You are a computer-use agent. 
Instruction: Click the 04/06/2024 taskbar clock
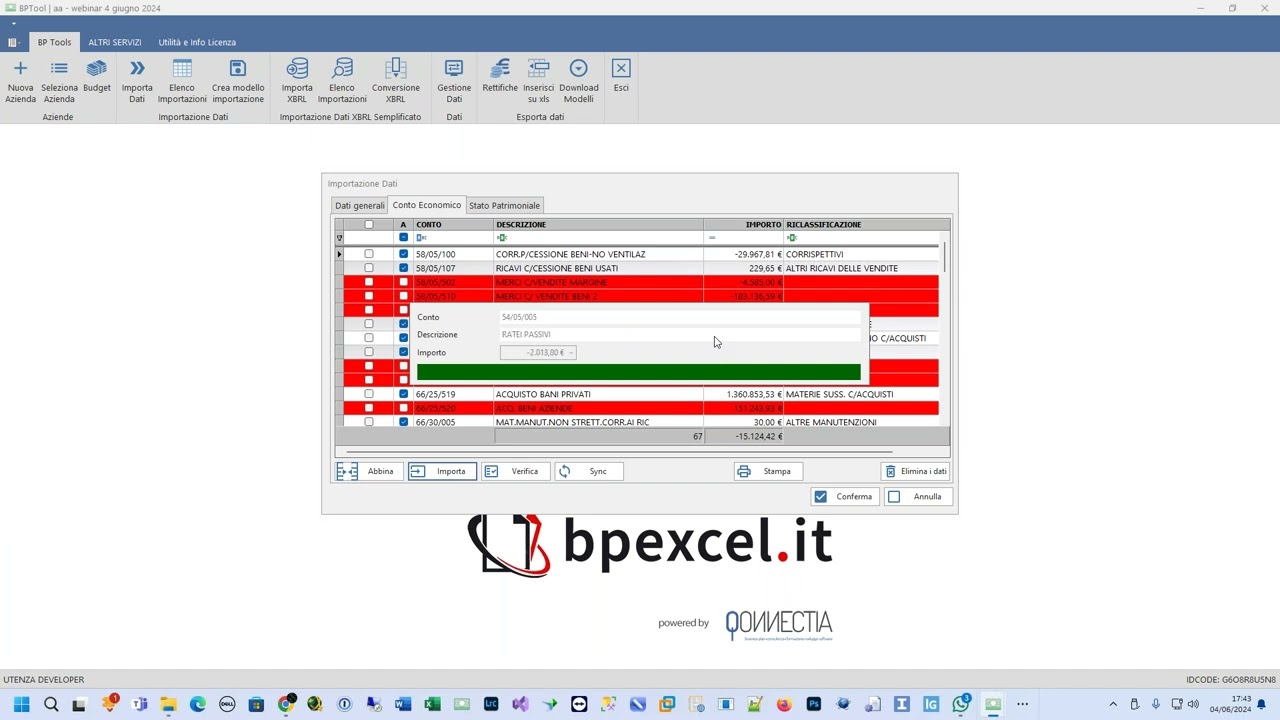(x=1230, y=704)
